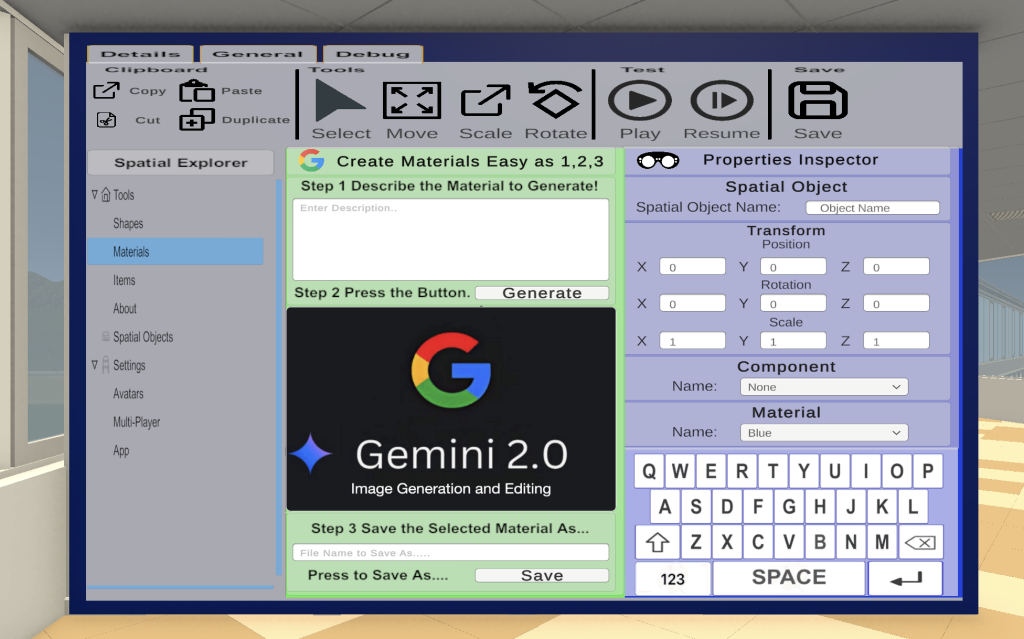Image resolution: width=1024 pixels, height=639 pixels.
Task: Switch to the Details tab
Action: [x=140, y=54]
